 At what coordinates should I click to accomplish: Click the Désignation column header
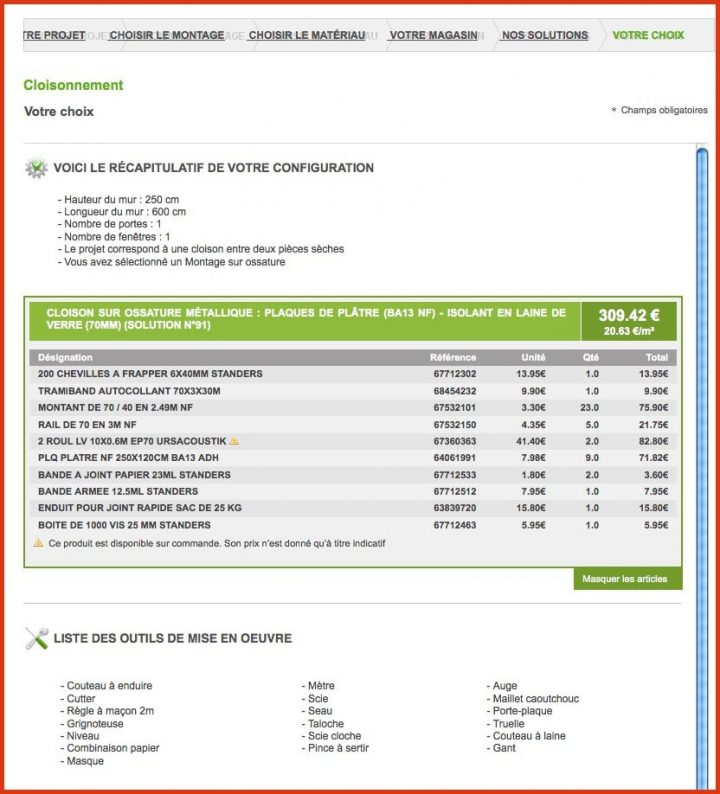(x=66, y=357)
